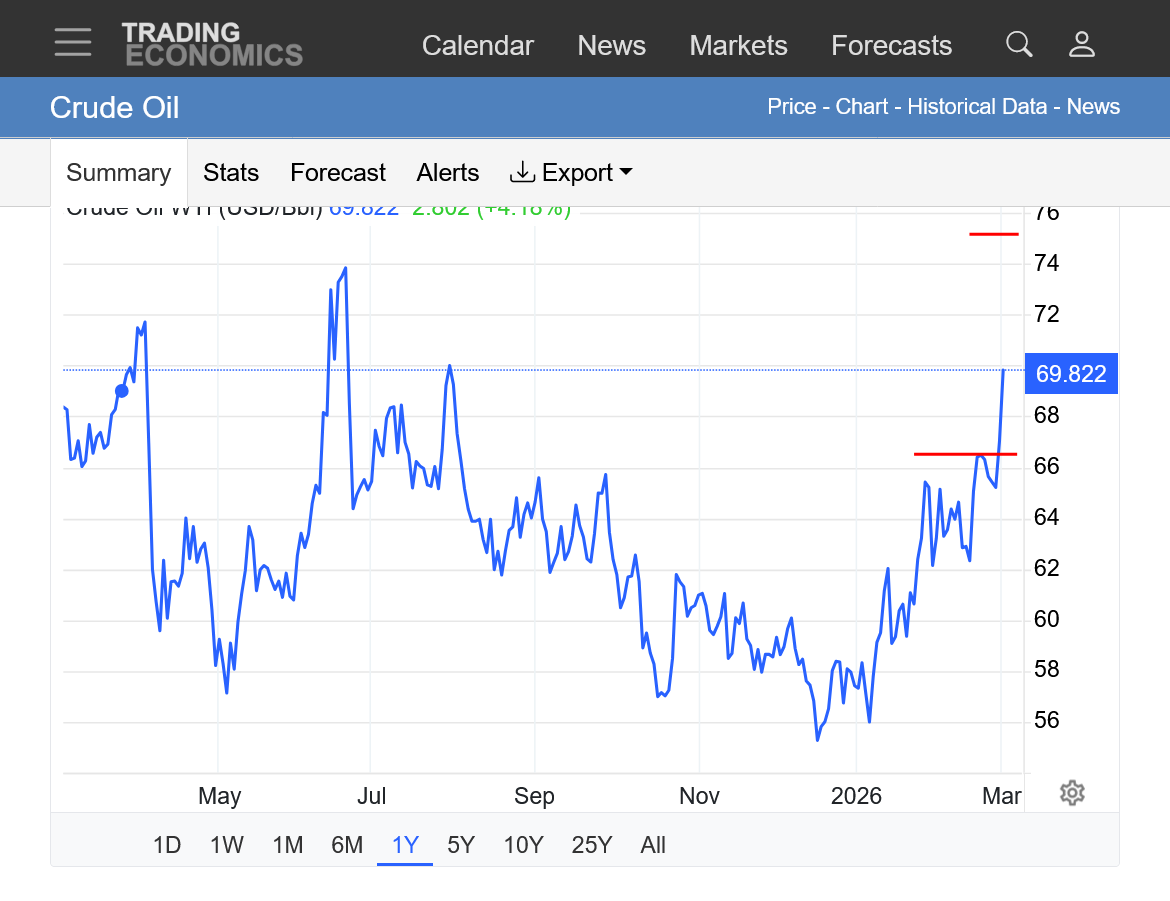Image resolution: width=1170 pixels, height=901 pixels.
Task: Click the blue data point marker on chart
Action: 122,390
